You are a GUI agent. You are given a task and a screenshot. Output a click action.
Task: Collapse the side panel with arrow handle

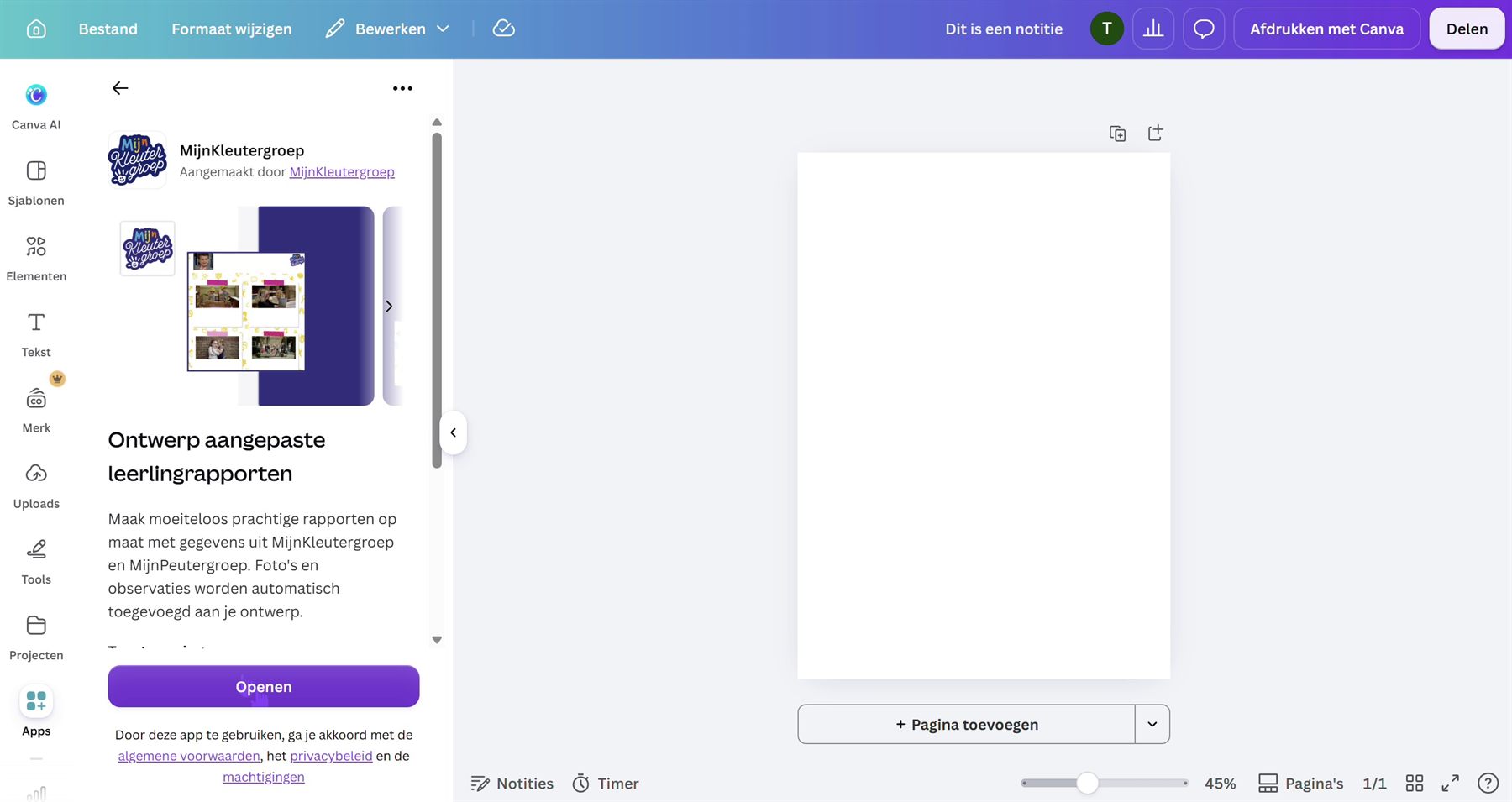(x=453, y=432)
